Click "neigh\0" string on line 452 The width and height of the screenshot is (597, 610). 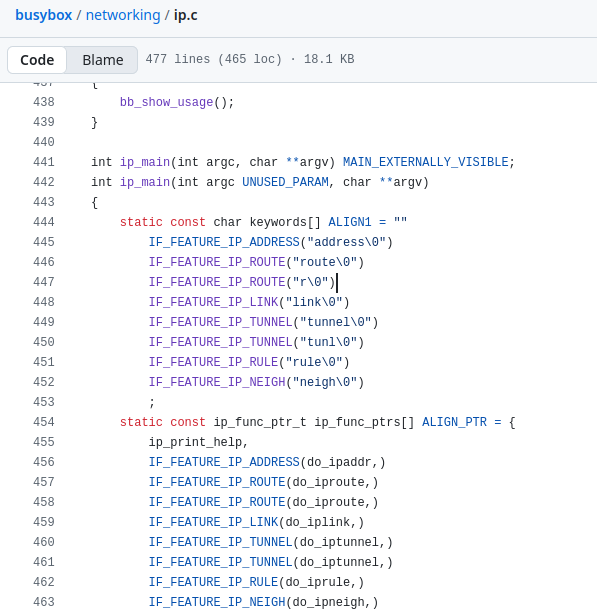pos(325,382)
